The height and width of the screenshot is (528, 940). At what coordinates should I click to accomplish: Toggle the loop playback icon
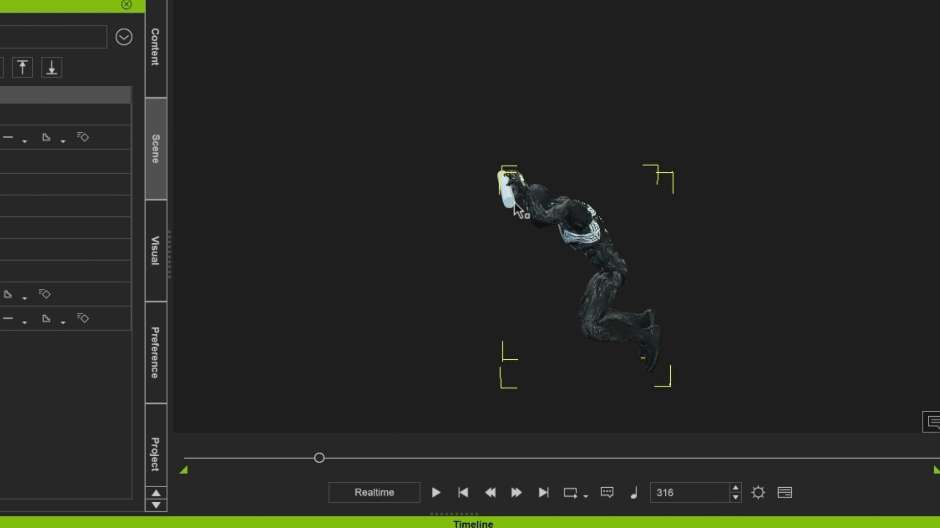click(x=570, y=493)
